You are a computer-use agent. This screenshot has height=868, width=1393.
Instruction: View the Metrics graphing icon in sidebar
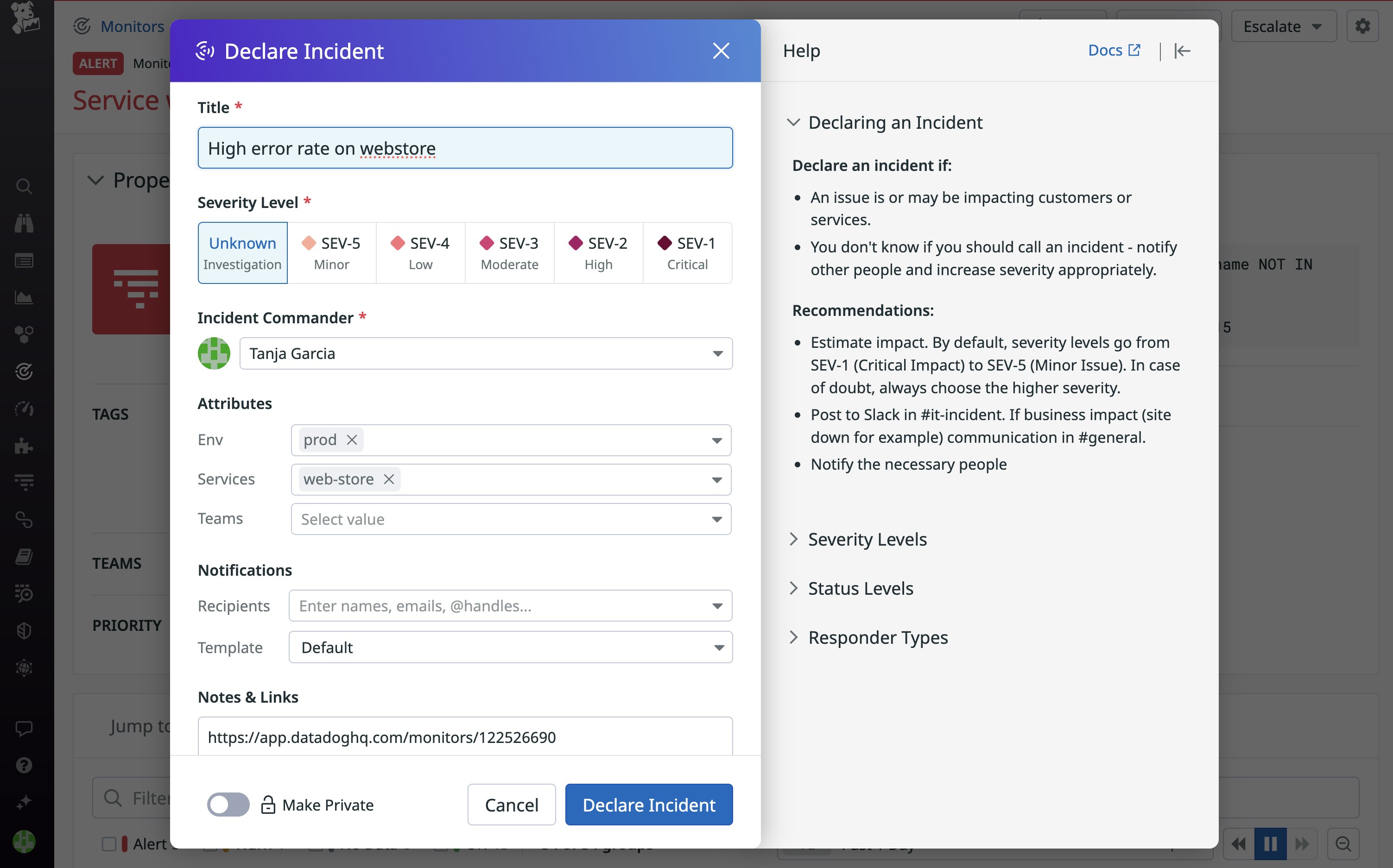pos(24,297)
